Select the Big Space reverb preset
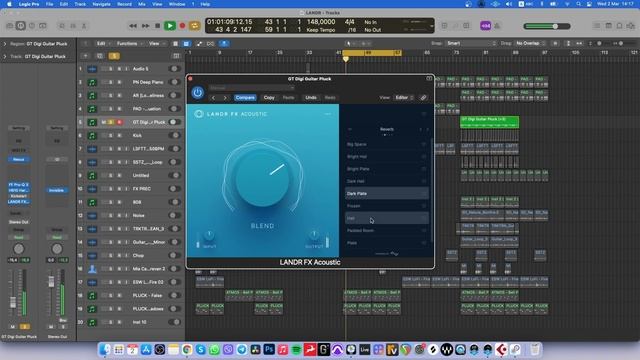This screenshot has height=360, width=640. point(387,144)
